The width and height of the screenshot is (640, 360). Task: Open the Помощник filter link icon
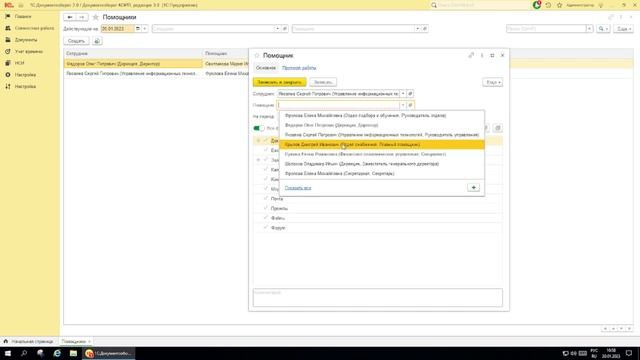pyautogui.click(x=424, y=29)
